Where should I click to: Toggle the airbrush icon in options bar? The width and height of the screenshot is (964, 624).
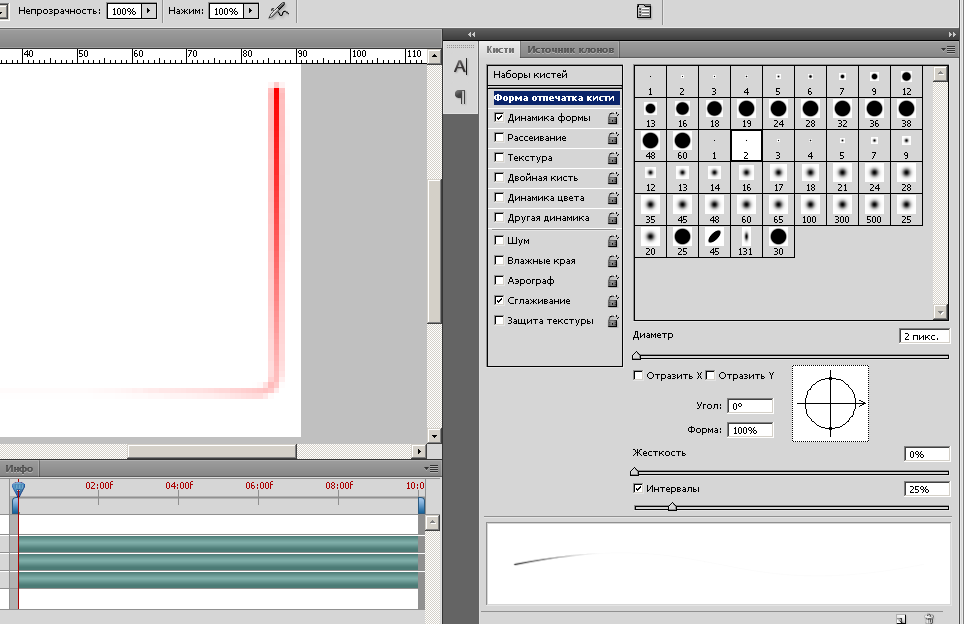click(279, 11)
